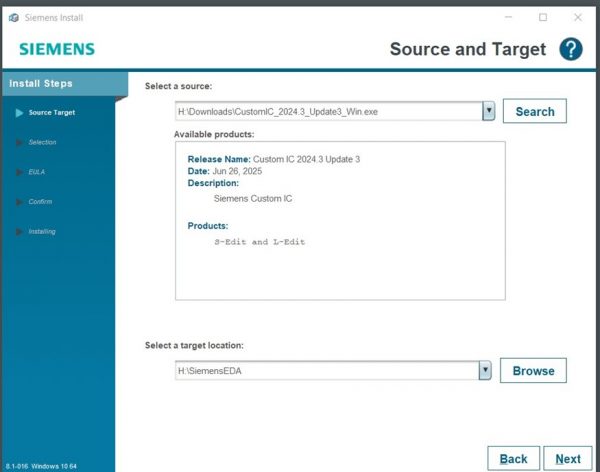Viewport: 600px width, 472px height.
Task: Click the EULA step arrow icon
Action: [19, 172]
